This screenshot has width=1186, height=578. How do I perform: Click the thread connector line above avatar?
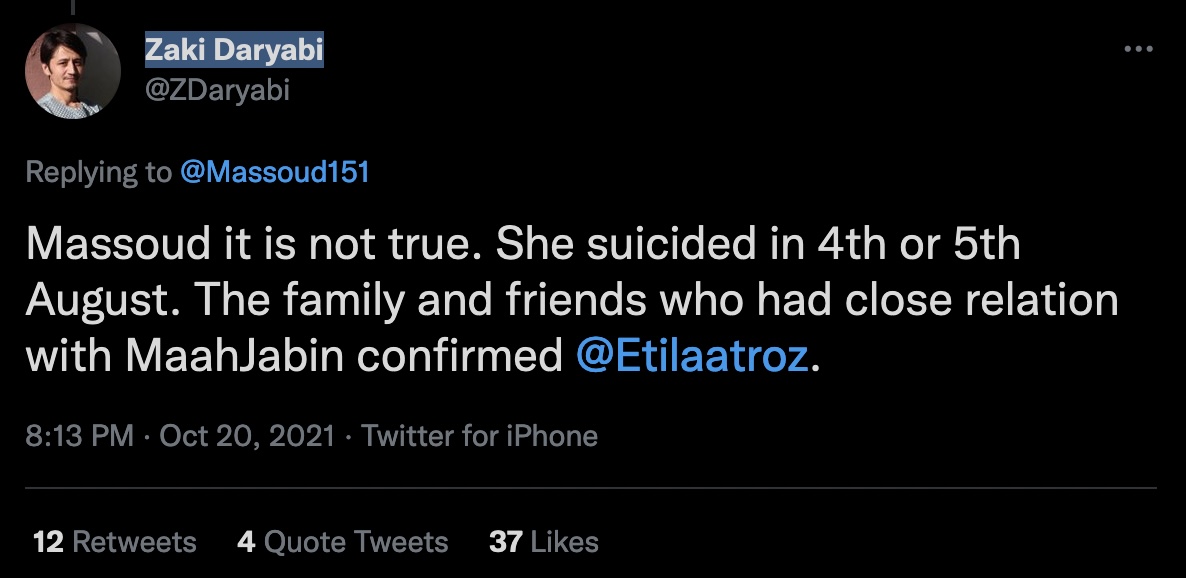(72, 8)
